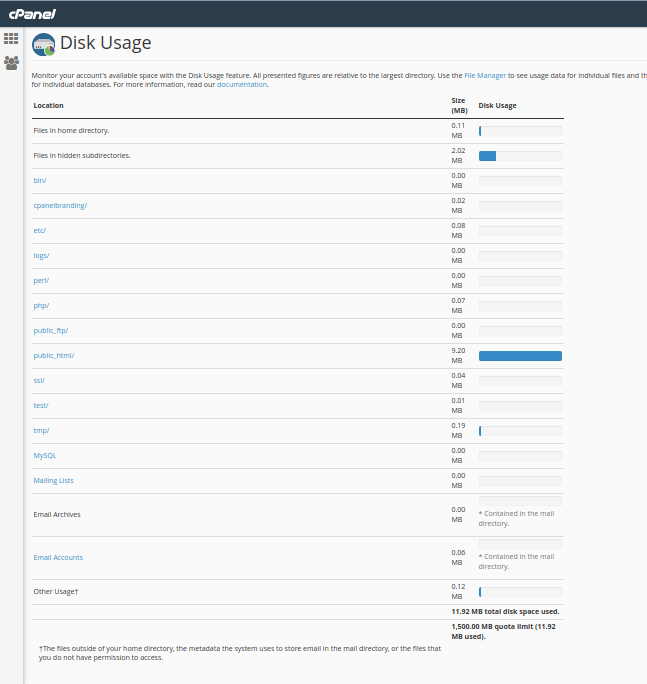Open the cpanelbranding/ directory
The width and height of the screenshot is (647, 684).
coord(60,205)
